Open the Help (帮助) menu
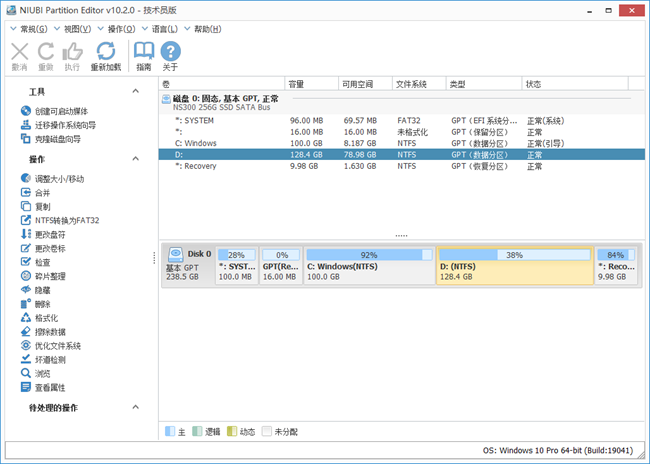 [203, 29]
